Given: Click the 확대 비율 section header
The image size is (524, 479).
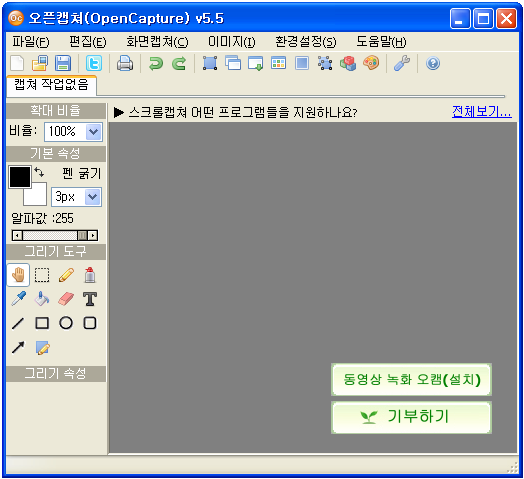Looking at the screenshot, I should [56, 111].
